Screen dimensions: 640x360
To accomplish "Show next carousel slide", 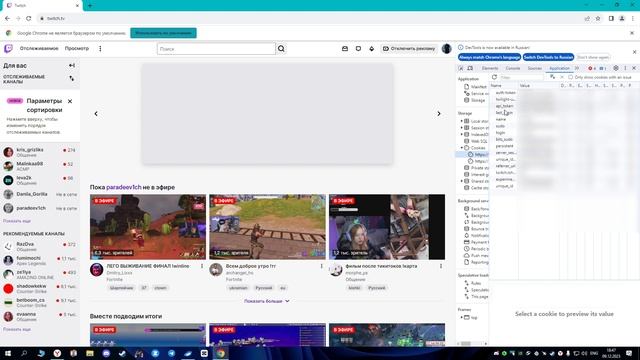I will [x=439, y=113].
